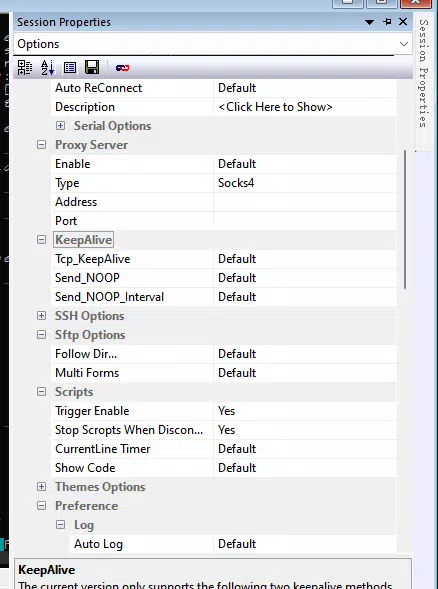Click the Show Code Default value
This screenshot has width=438, height=589.
(305, 468)
